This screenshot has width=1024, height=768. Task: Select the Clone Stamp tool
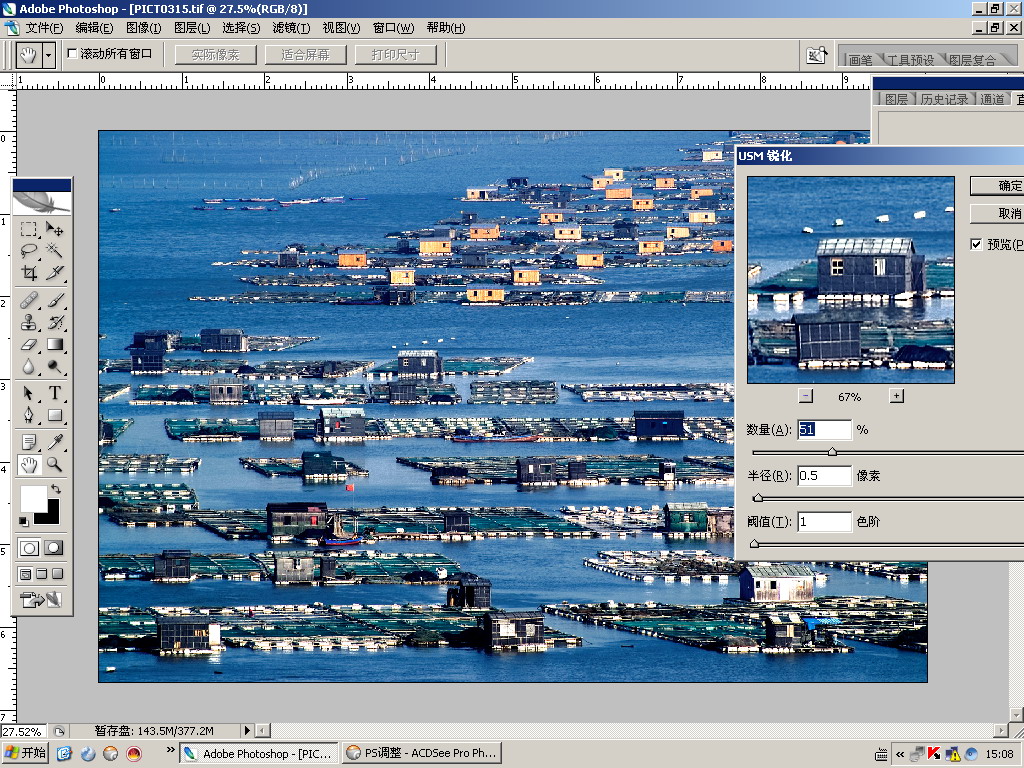point(28,322)
